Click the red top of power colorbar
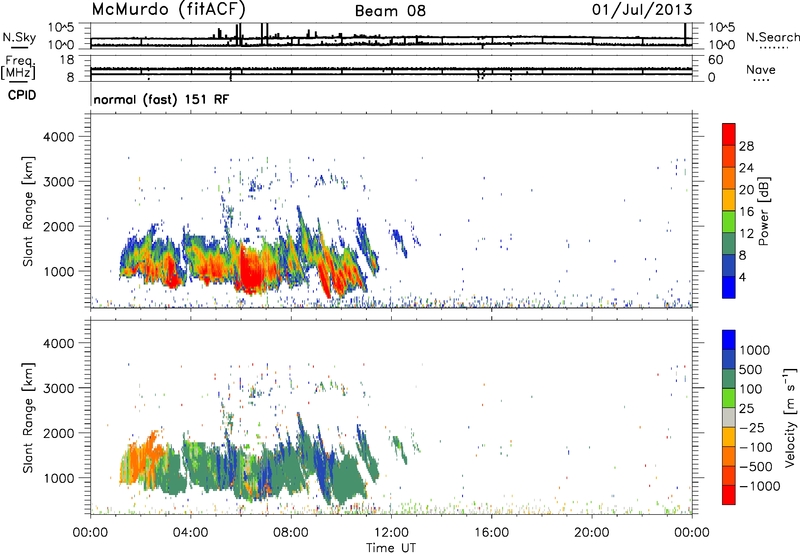 click(729, 135)
